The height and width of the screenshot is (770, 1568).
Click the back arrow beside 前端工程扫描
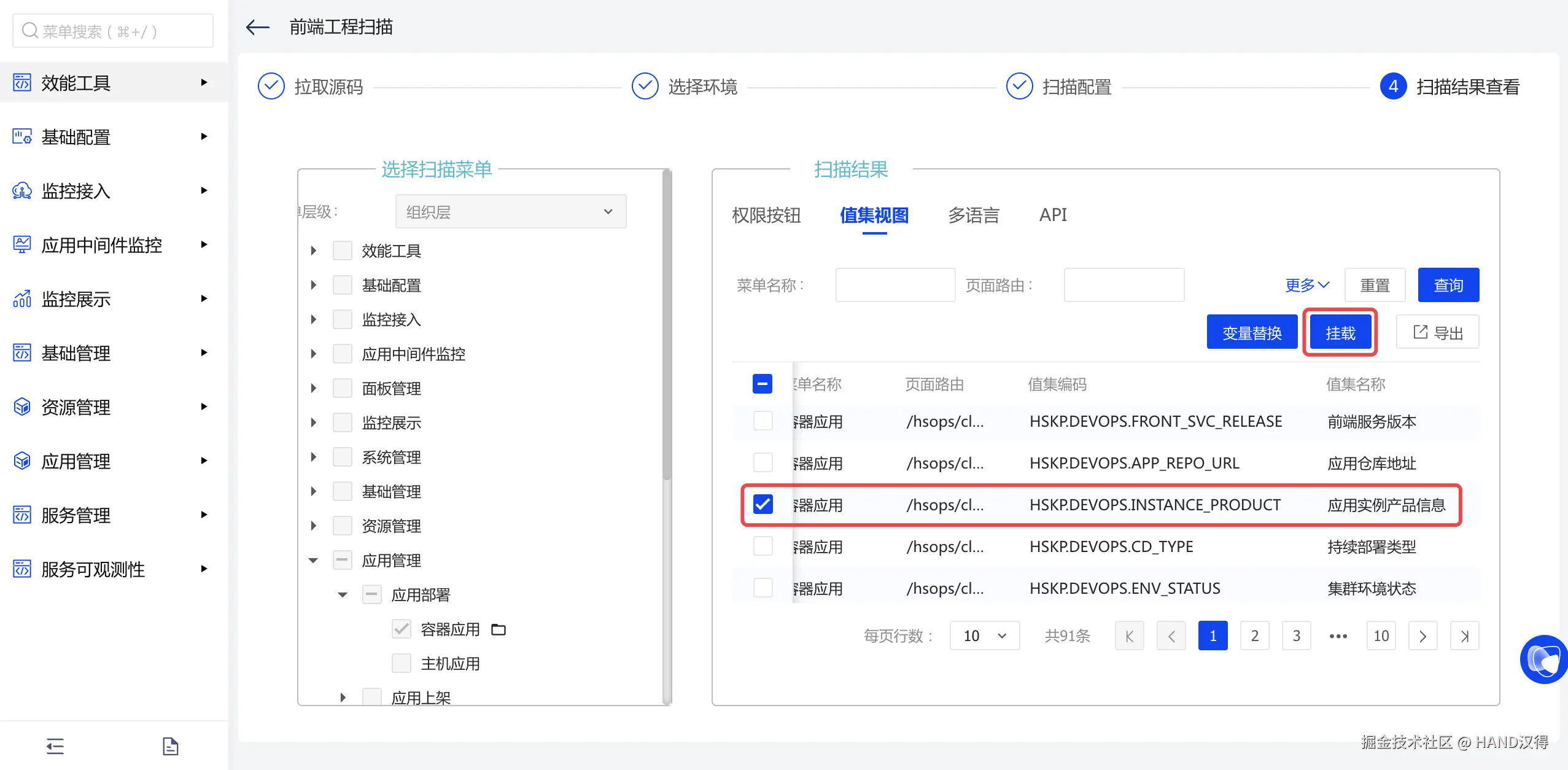(258, 27)
